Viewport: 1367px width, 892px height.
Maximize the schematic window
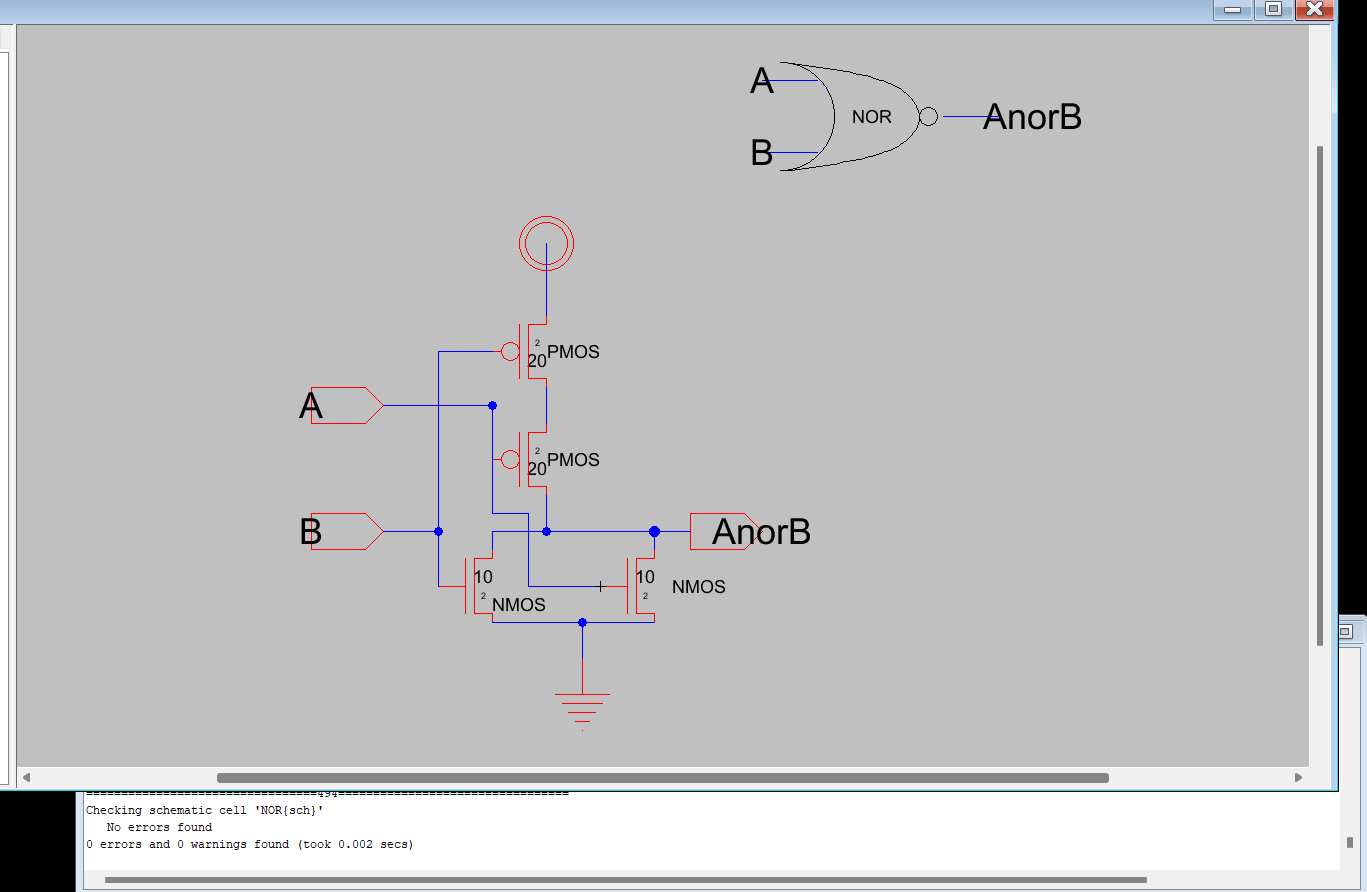1273,10
